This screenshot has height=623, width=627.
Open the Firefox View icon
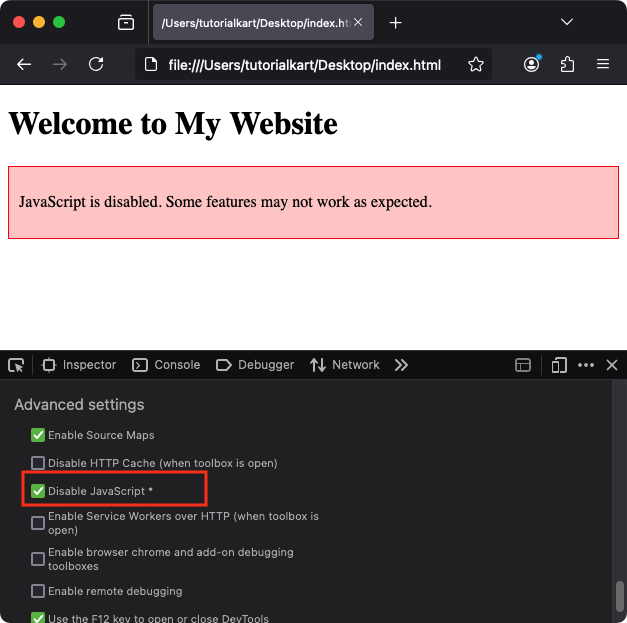tap(125, 22)
